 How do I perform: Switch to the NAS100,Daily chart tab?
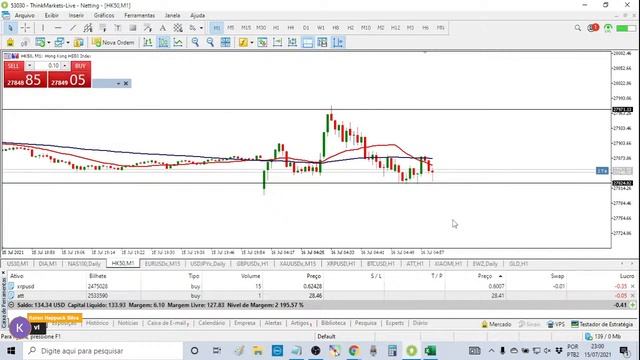84,264
